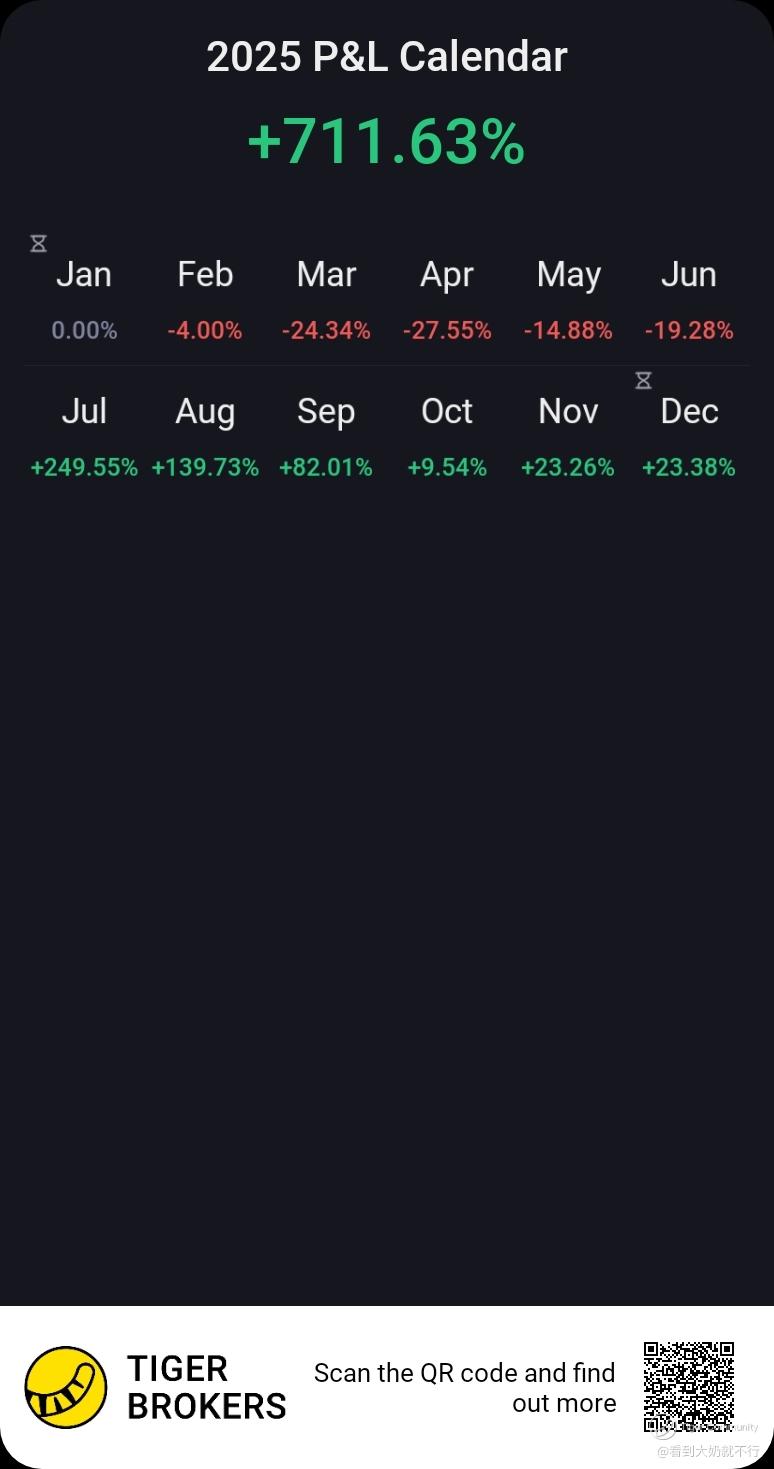Click the Dec +23.38% value
Image resolution: width=774 pixels, height=1469 pixels.
click(x=689, y=467)
